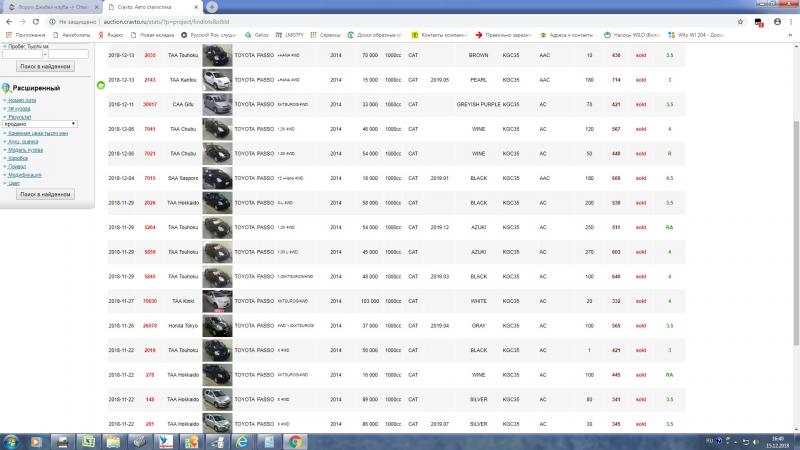Open the Яндекс bookmark
This screenshot has width=800, height=450.
coord(111,35)
